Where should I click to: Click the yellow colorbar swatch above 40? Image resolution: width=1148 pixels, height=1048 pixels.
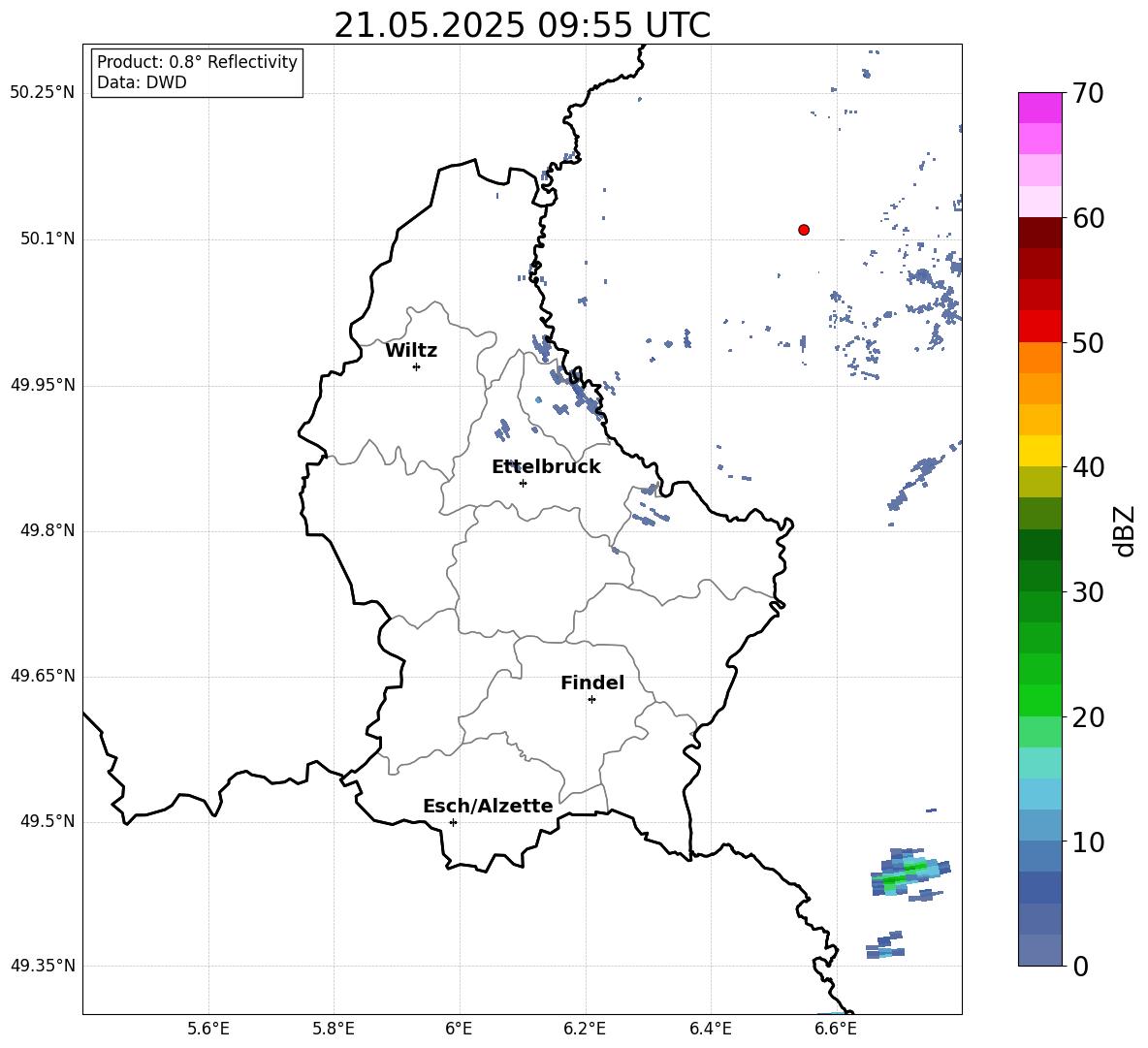click(x=1040, y=451)
